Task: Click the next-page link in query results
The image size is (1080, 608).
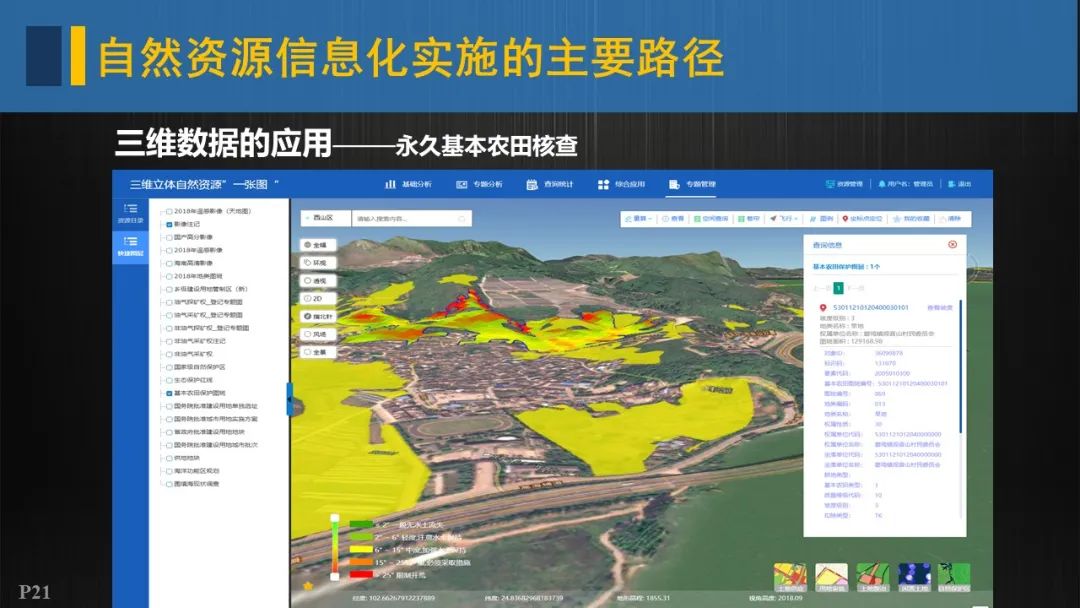Action: point(855,289)
